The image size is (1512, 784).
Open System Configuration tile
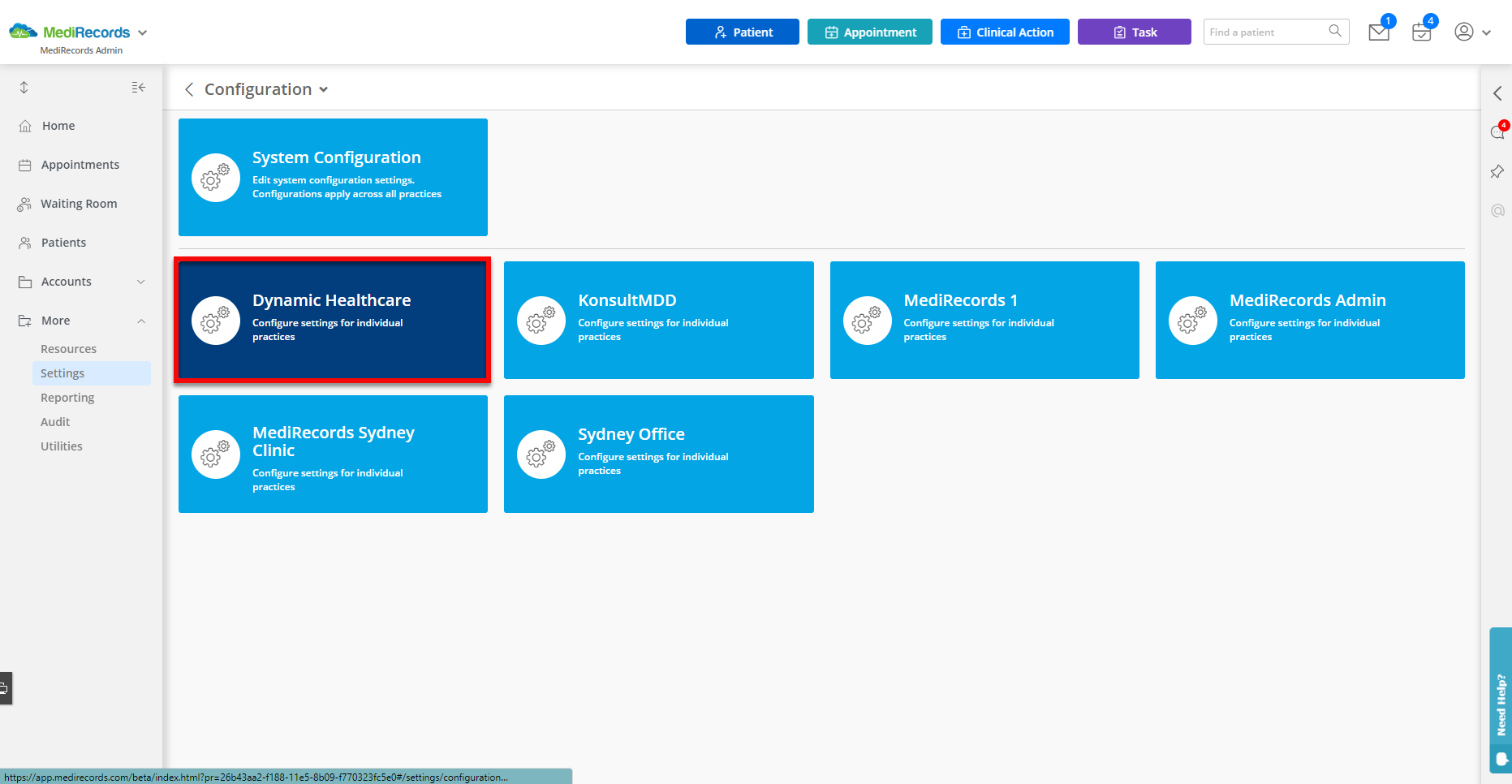tap(333, 177)
